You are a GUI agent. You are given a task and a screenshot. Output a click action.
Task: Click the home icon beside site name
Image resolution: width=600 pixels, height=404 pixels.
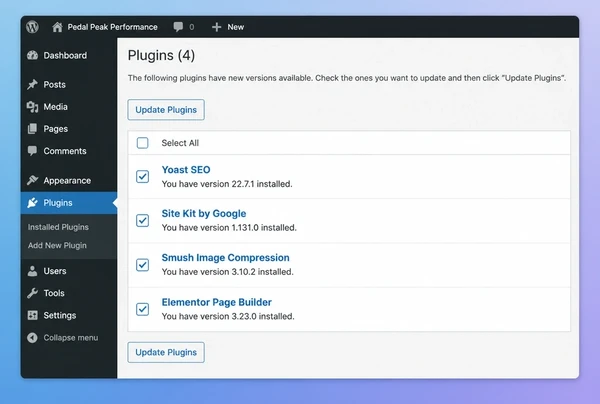[x=57, y=27]
